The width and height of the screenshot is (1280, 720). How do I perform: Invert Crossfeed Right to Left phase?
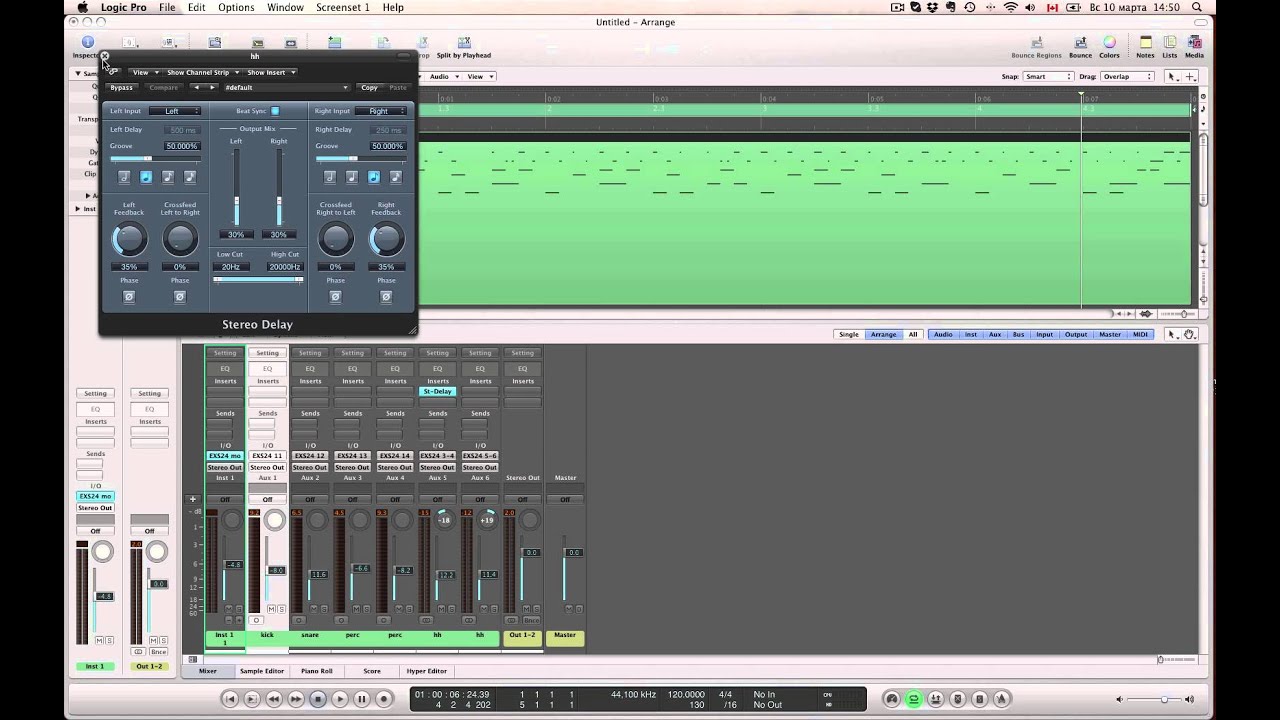pos(335,297)
